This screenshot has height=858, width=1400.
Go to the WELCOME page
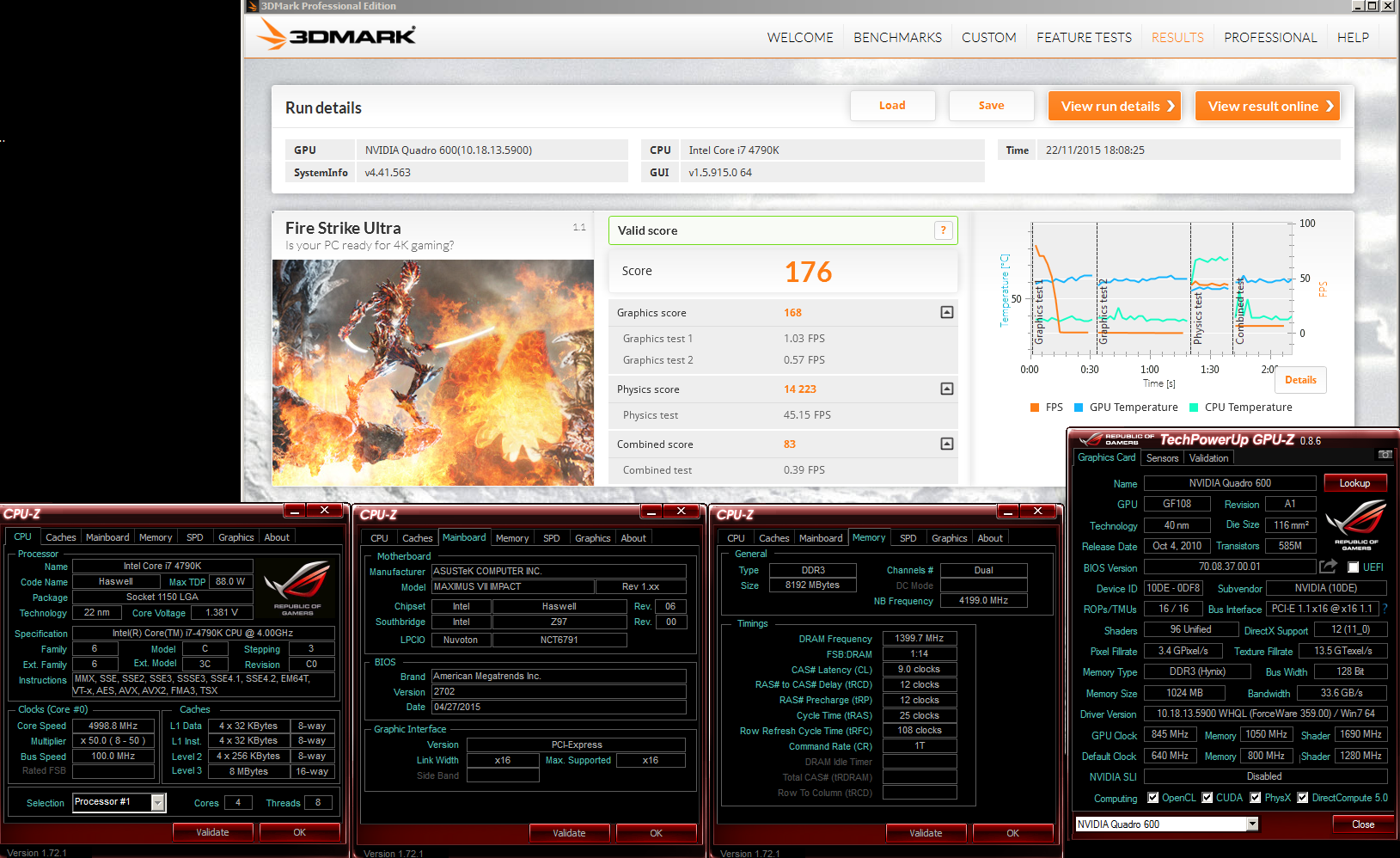click(800, 37)
